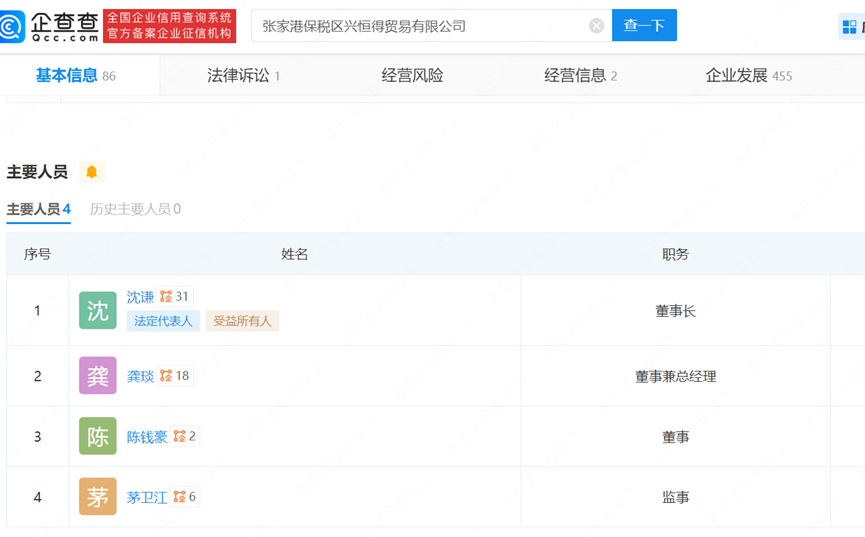865x537 pixels.
Task: Switch to the 法律诉讼 tab
Action: (x=244, y=76)
